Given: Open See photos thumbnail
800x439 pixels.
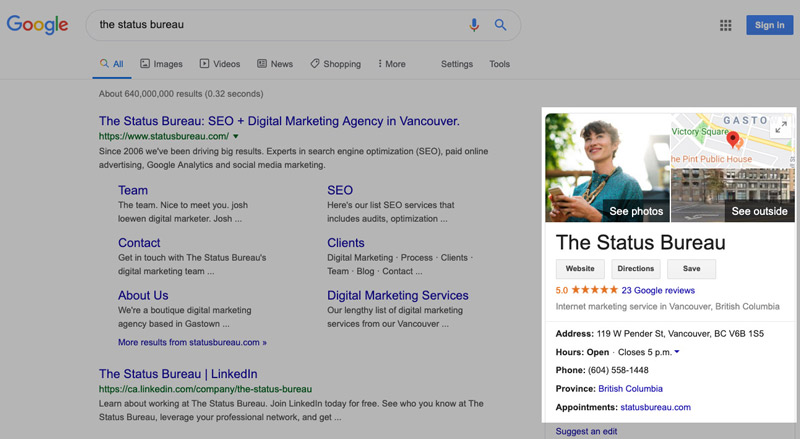Looking at the screenshot, I should click(x=607, y=167).
